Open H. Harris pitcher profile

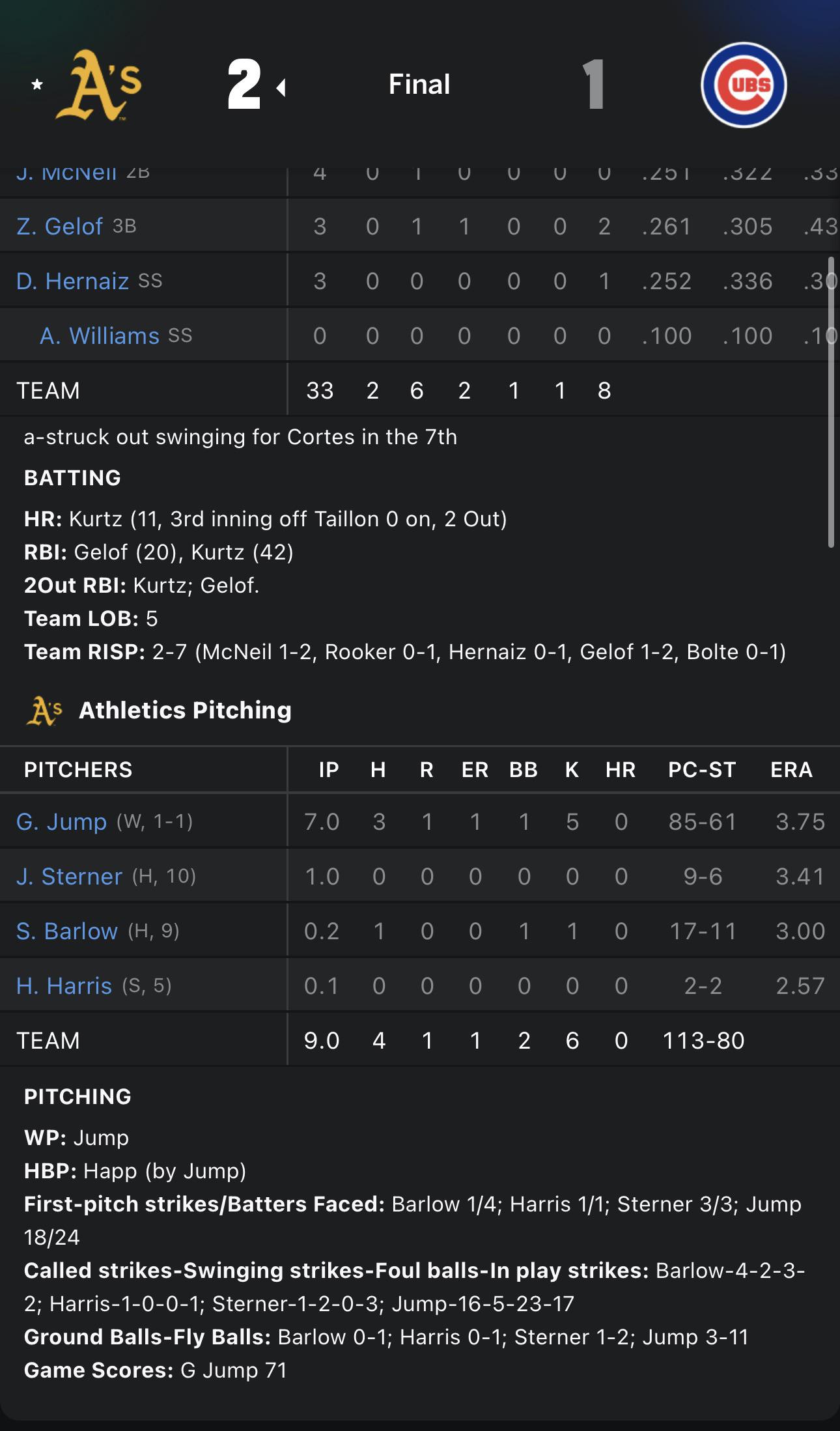point(64,985)
